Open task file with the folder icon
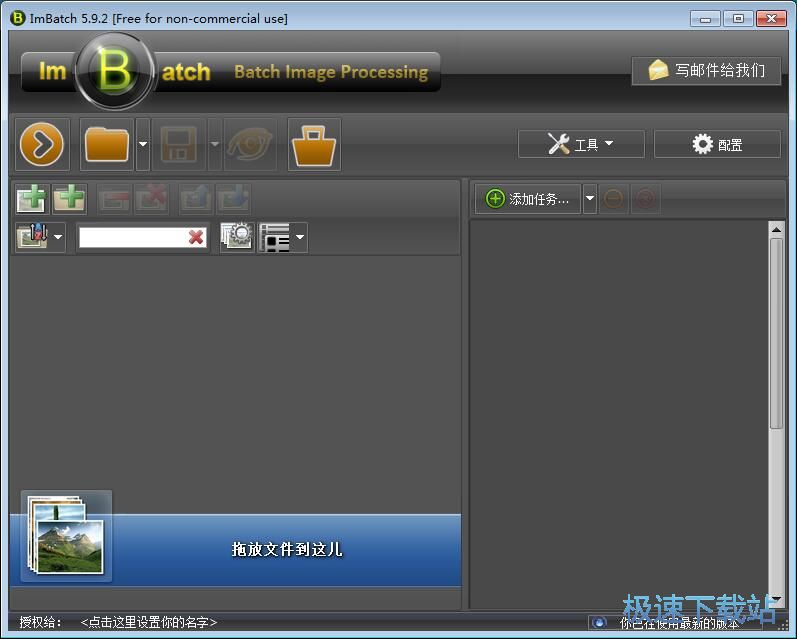The height and width of the screenshot is (639, 797). click(x=107, y=144)
